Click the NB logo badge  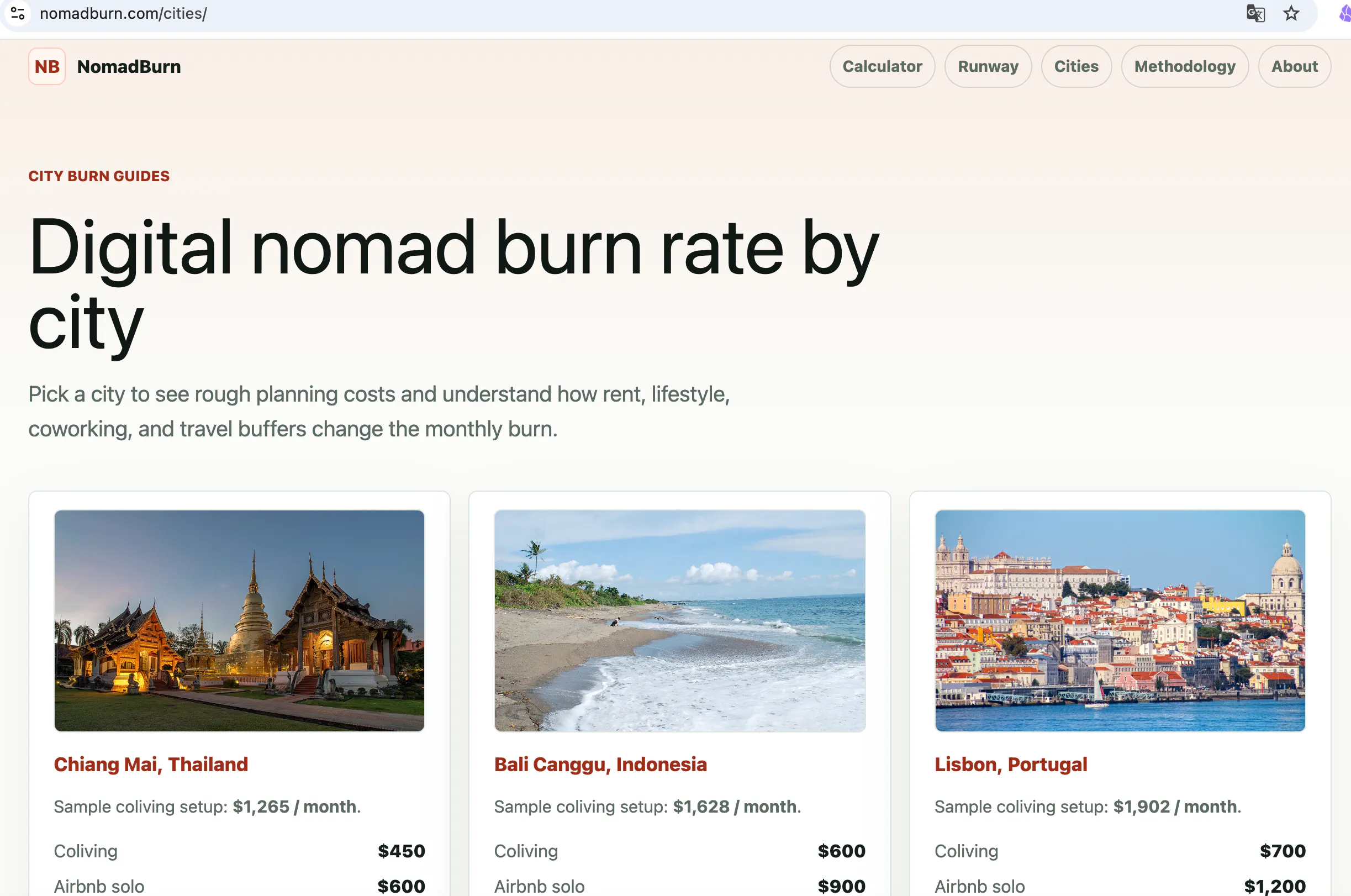(x=47, y=66)
